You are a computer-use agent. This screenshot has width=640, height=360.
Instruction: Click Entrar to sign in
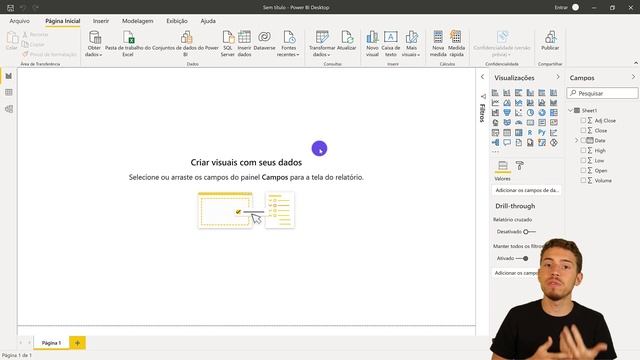click(561, 7)
